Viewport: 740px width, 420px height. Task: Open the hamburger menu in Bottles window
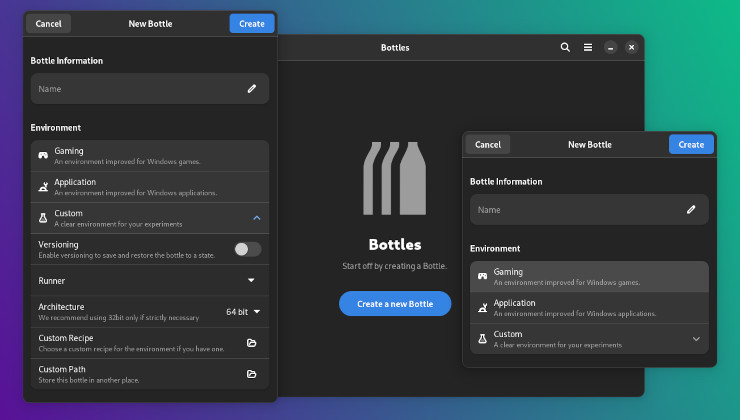[x=588, y=47]
